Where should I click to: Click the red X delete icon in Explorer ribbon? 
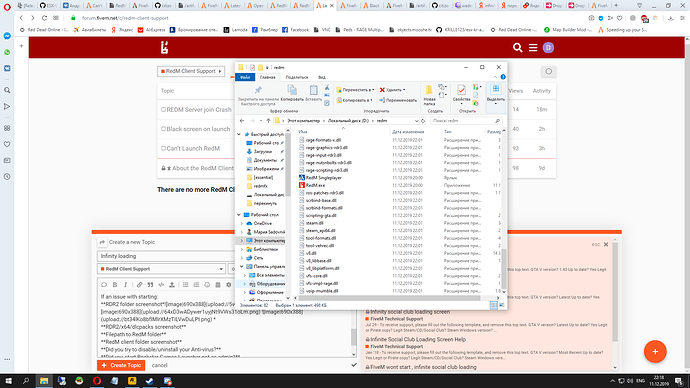tap(382, 90)
